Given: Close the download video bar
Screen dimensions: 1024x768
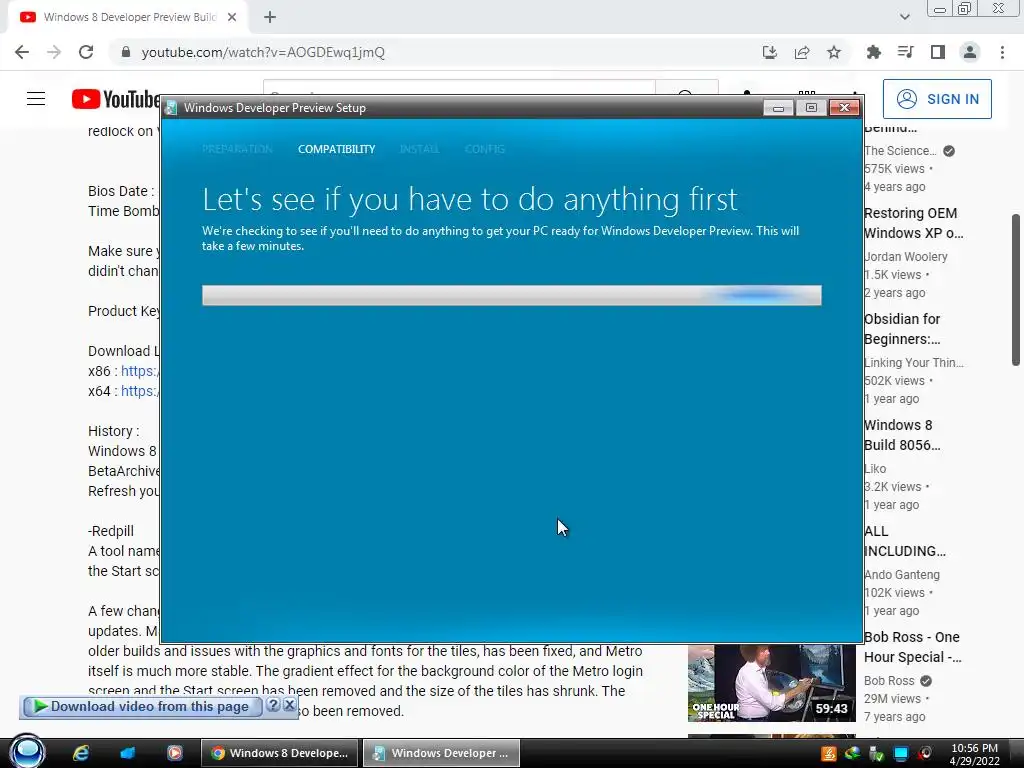Looking at the screenshot, I should click(289, 705).
